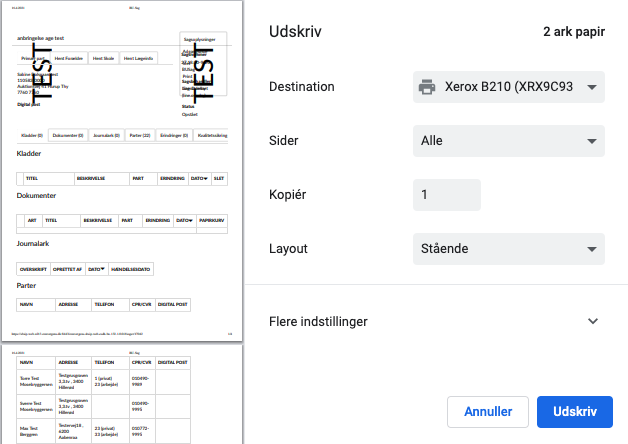The height and width of the screenshot is (444, 628).
Task: Open the Destination printer dropdown
Action: (509, 87)
